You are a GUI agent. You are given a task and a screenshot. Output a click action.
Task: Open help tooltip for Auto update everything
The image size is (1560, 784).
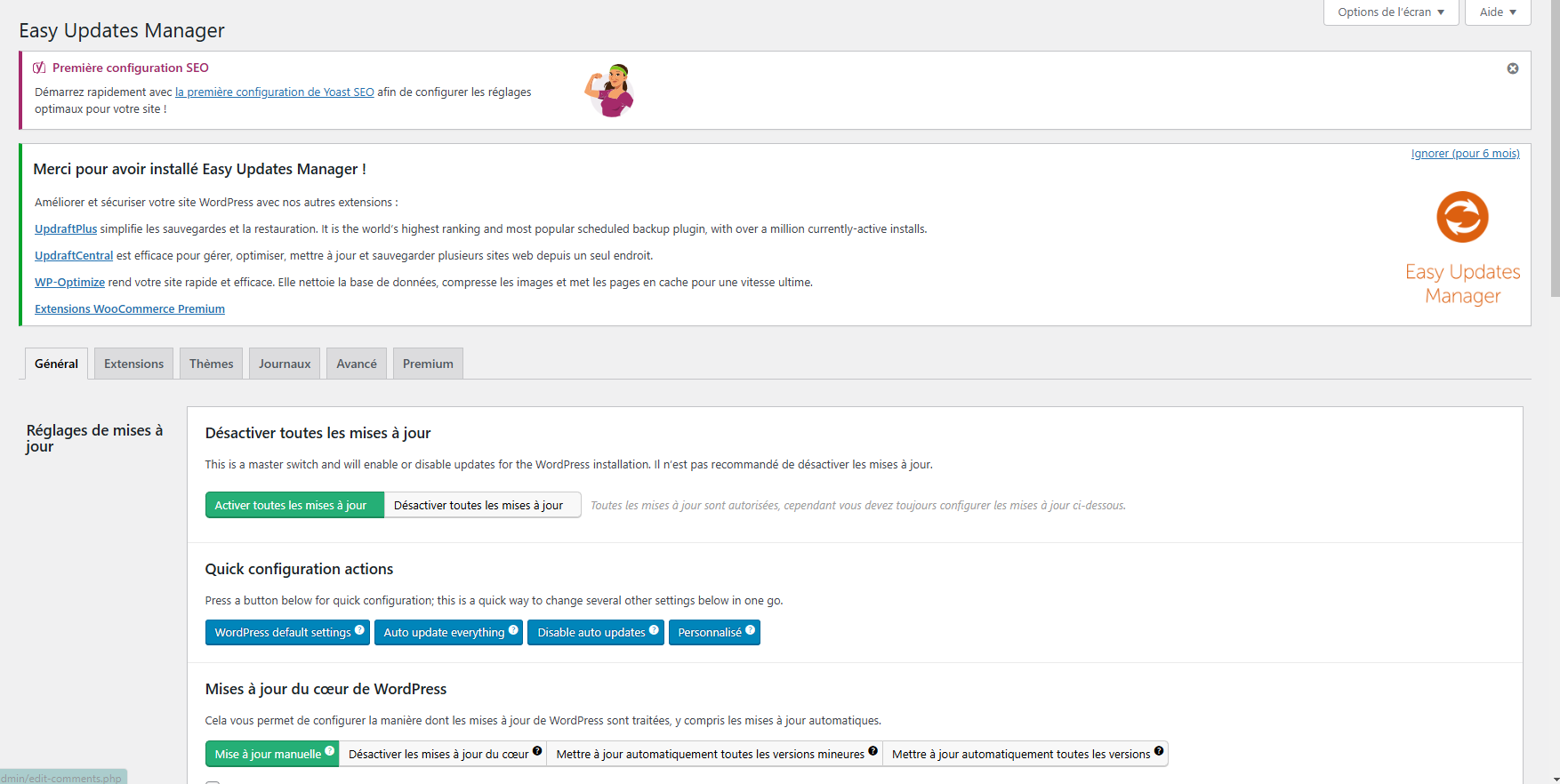[x=513, y=629]
